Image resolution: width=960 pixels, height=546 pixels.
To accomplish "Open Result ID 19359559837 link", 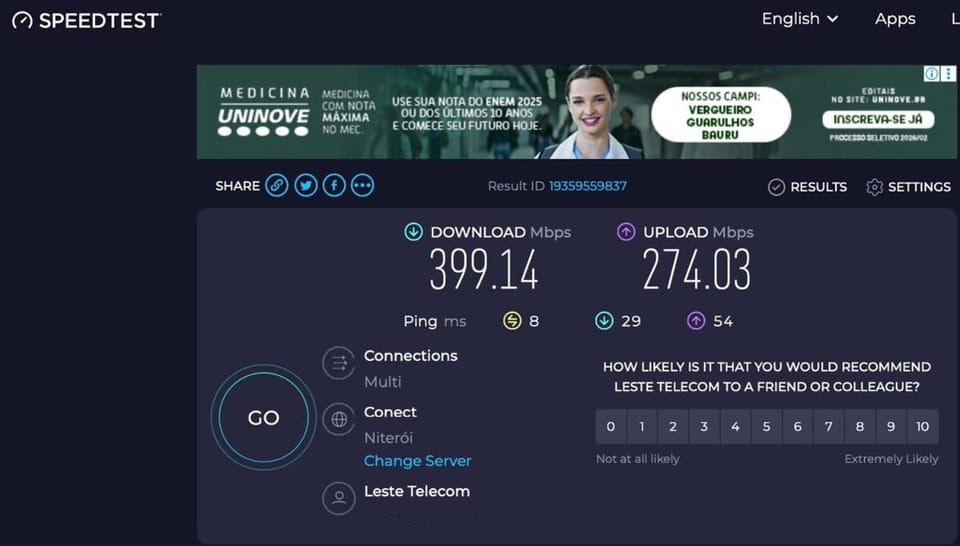I will point(588,186).
